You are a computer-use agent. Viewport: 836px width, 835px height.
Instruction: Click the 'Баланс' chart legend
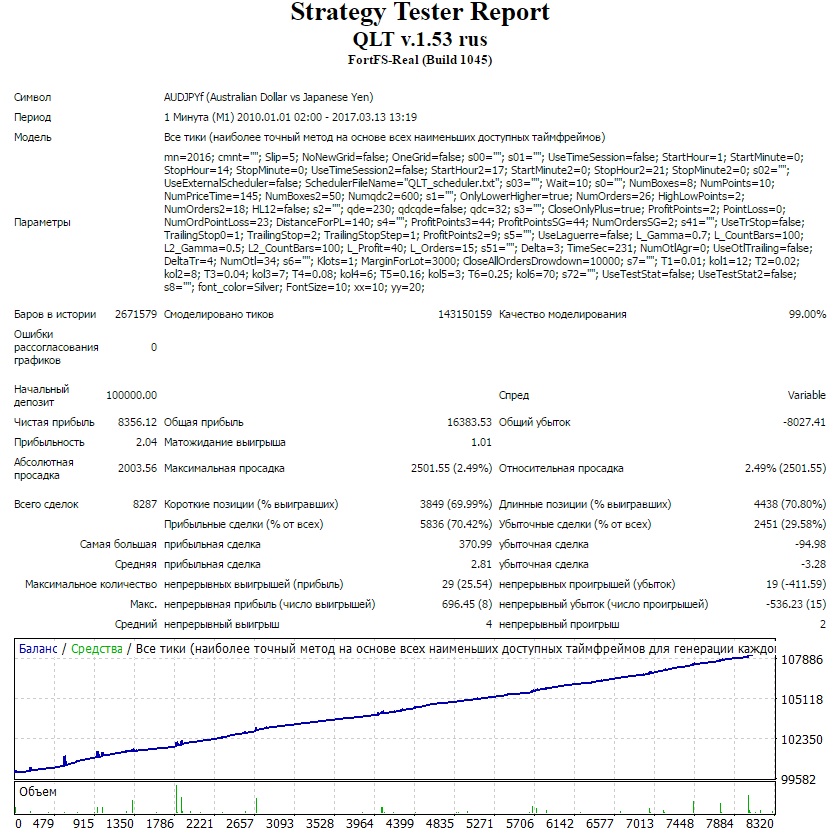tap(38, 649)
